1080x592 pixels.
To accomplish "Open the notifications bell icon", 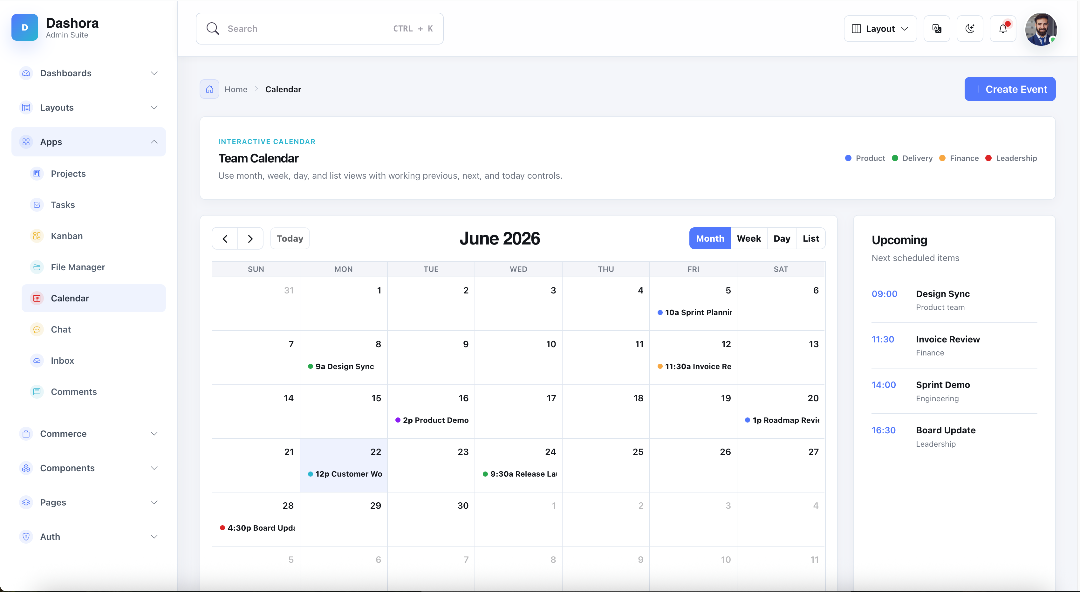I will click(x=1004, y=28).
